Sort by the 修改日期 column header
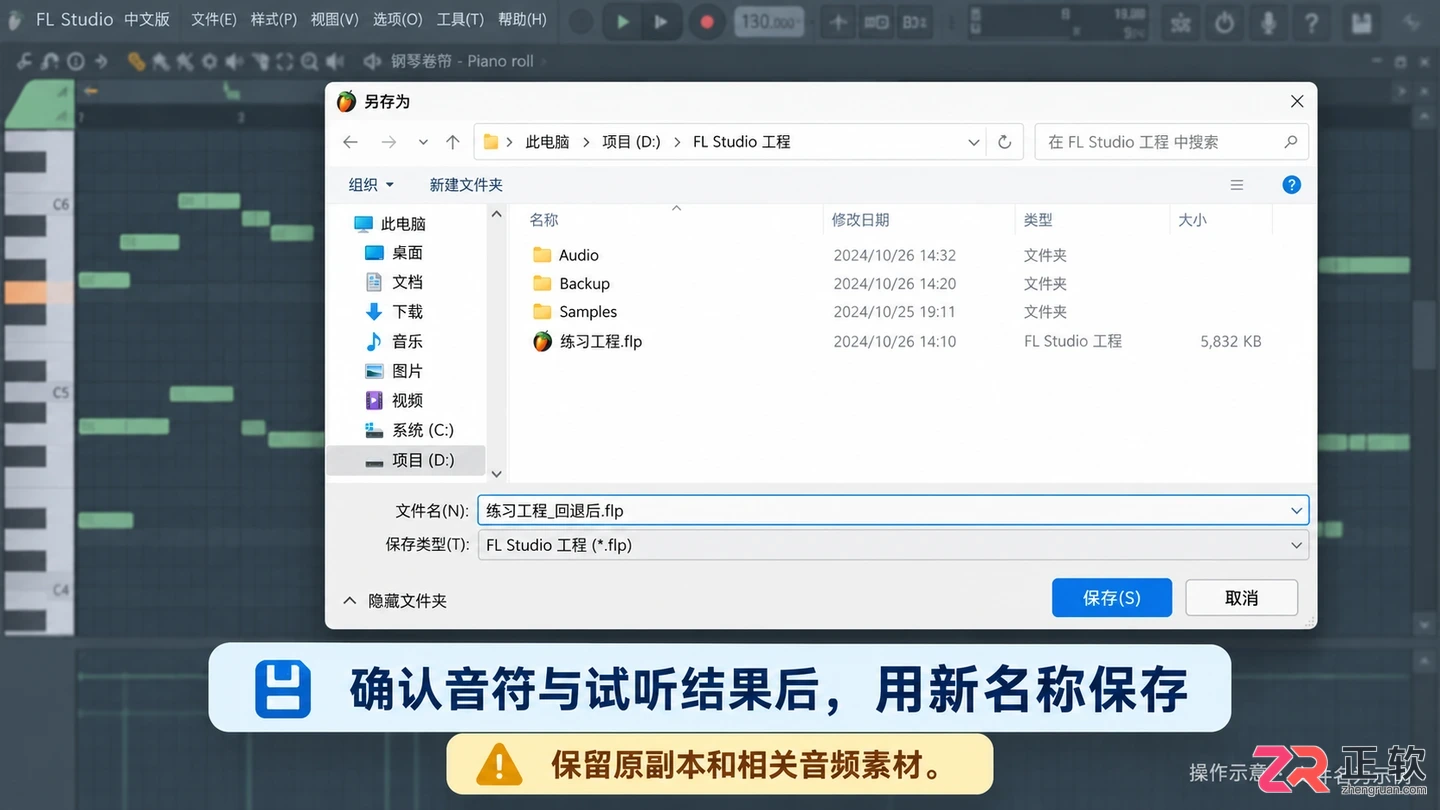This screenshot has width=1440, height=810. pos(860,220)
